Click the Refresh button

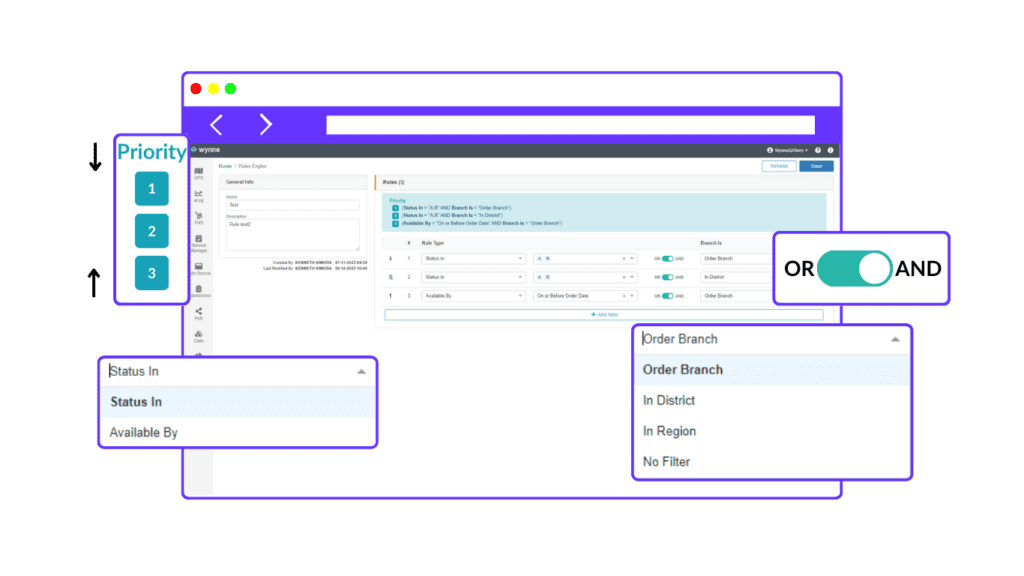779,166
